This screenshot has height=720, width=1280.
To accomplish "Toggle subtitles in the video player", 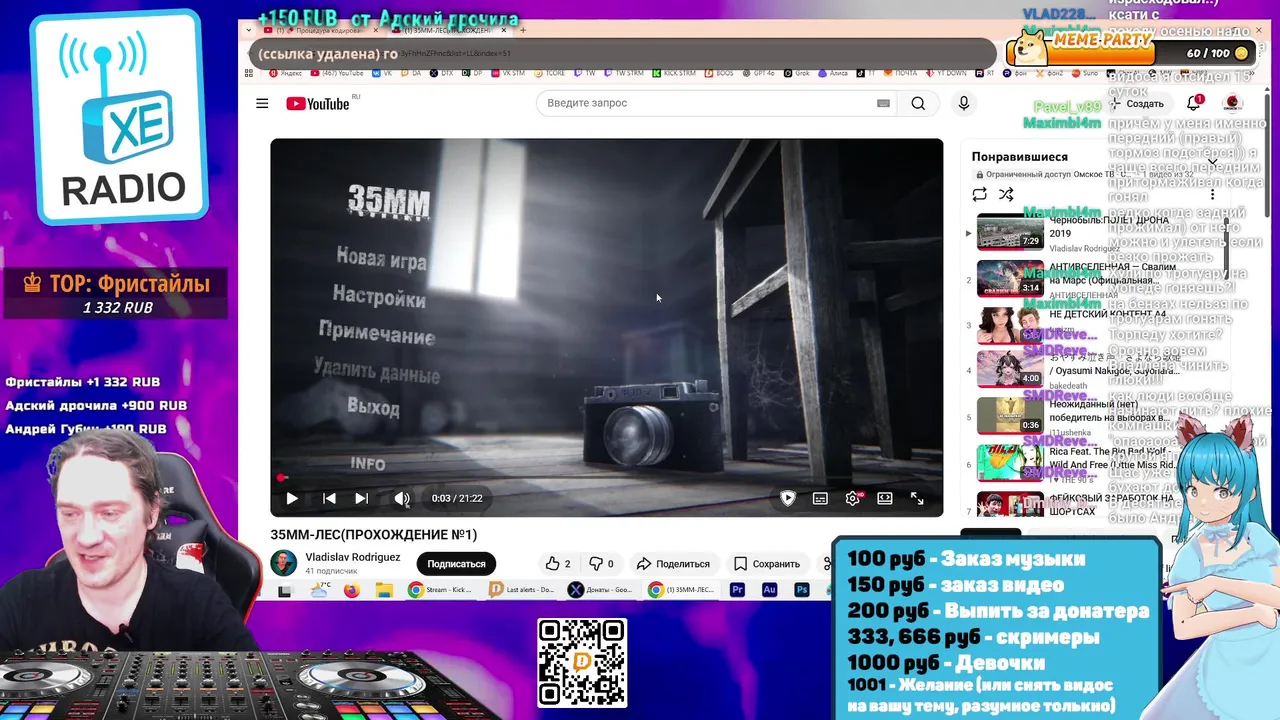I will [820, 498].
